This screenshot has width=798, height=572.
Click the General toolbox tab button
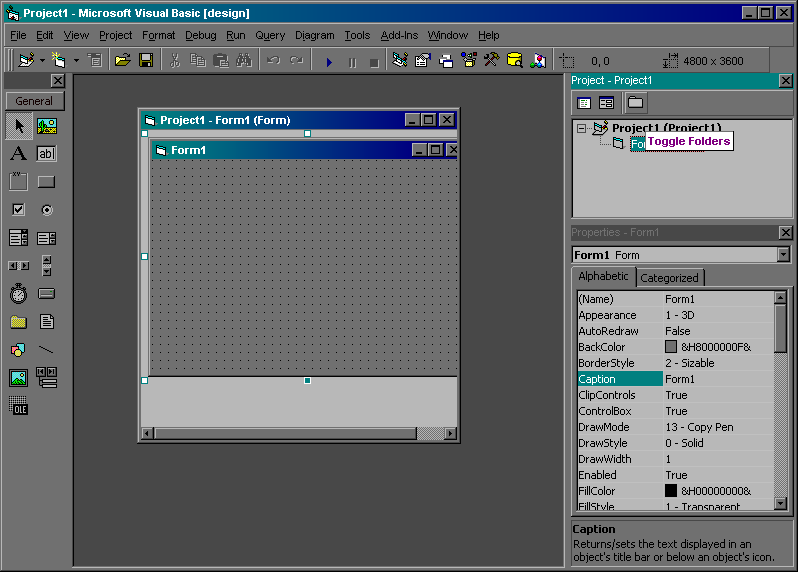[34, 101]
